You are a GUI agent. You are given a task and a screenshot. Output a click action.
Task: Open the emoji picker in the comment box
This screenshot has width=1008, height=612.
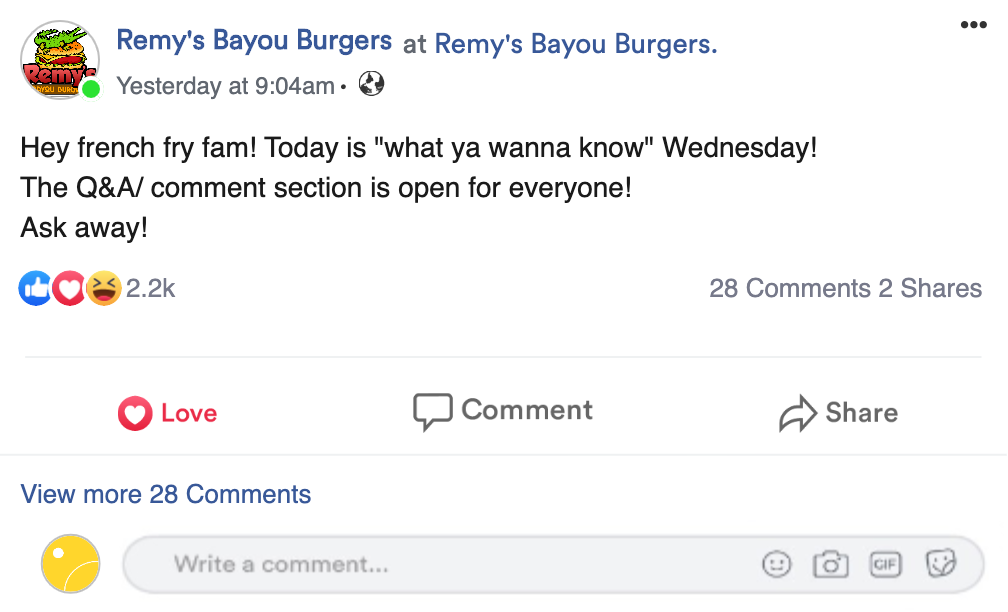click(778, 564)
